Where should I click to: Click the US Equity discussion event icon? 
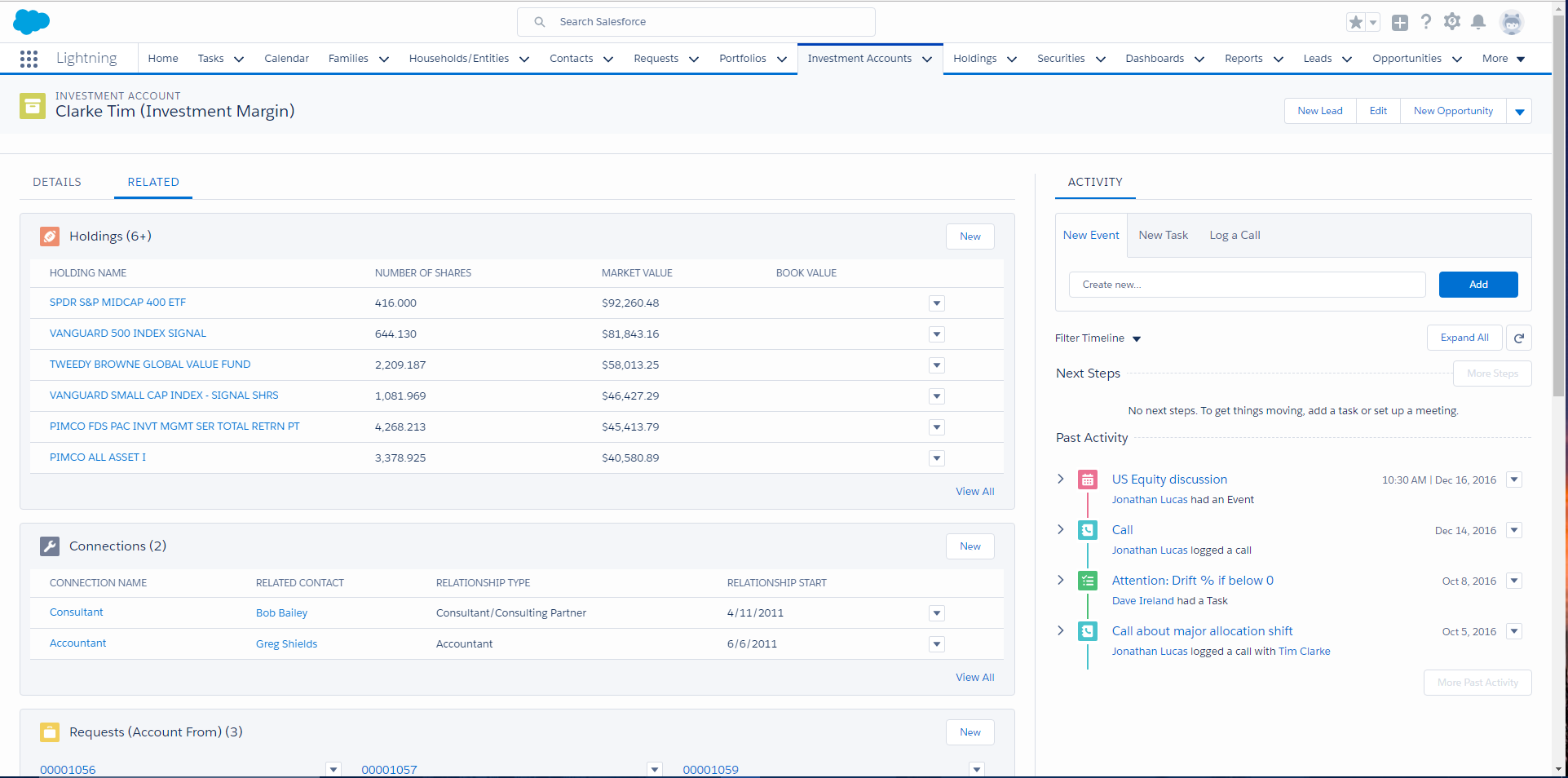pos(1088,480)
